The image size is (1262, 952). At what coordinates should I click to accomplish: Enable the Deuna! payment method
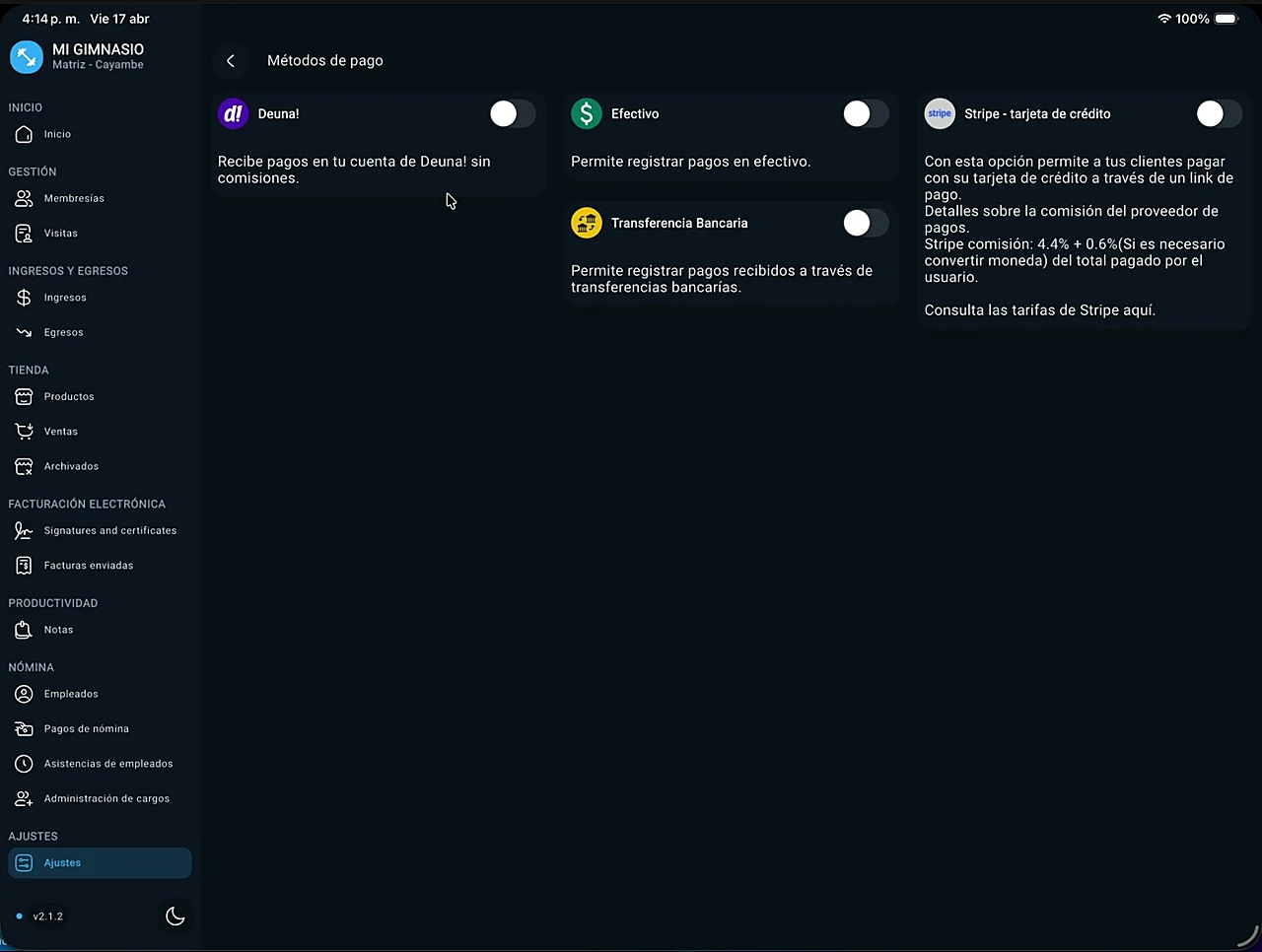click(512, 113)
